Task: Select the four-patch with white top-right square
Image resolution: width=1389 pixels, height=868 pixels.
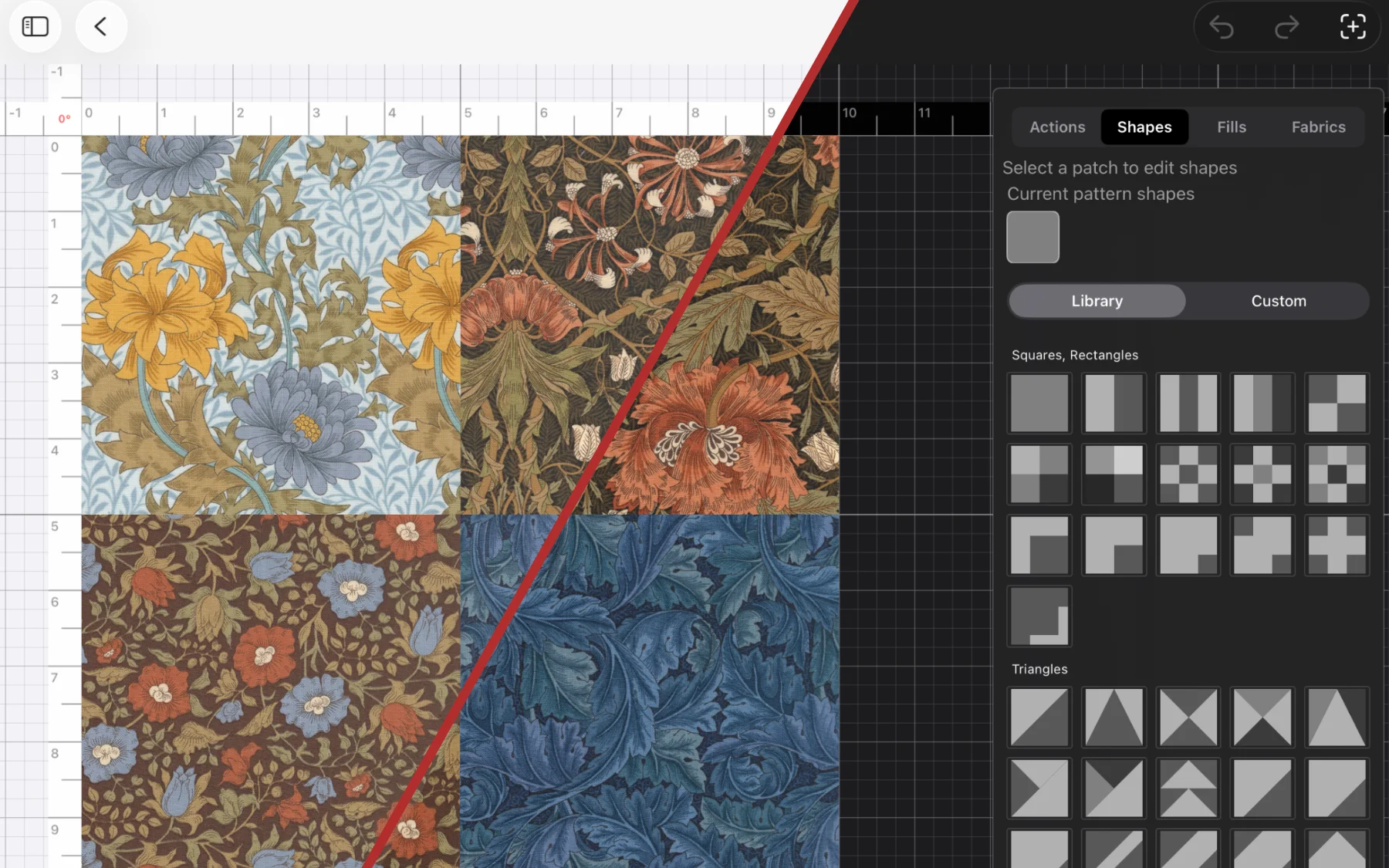Action: click(1114, 474)
